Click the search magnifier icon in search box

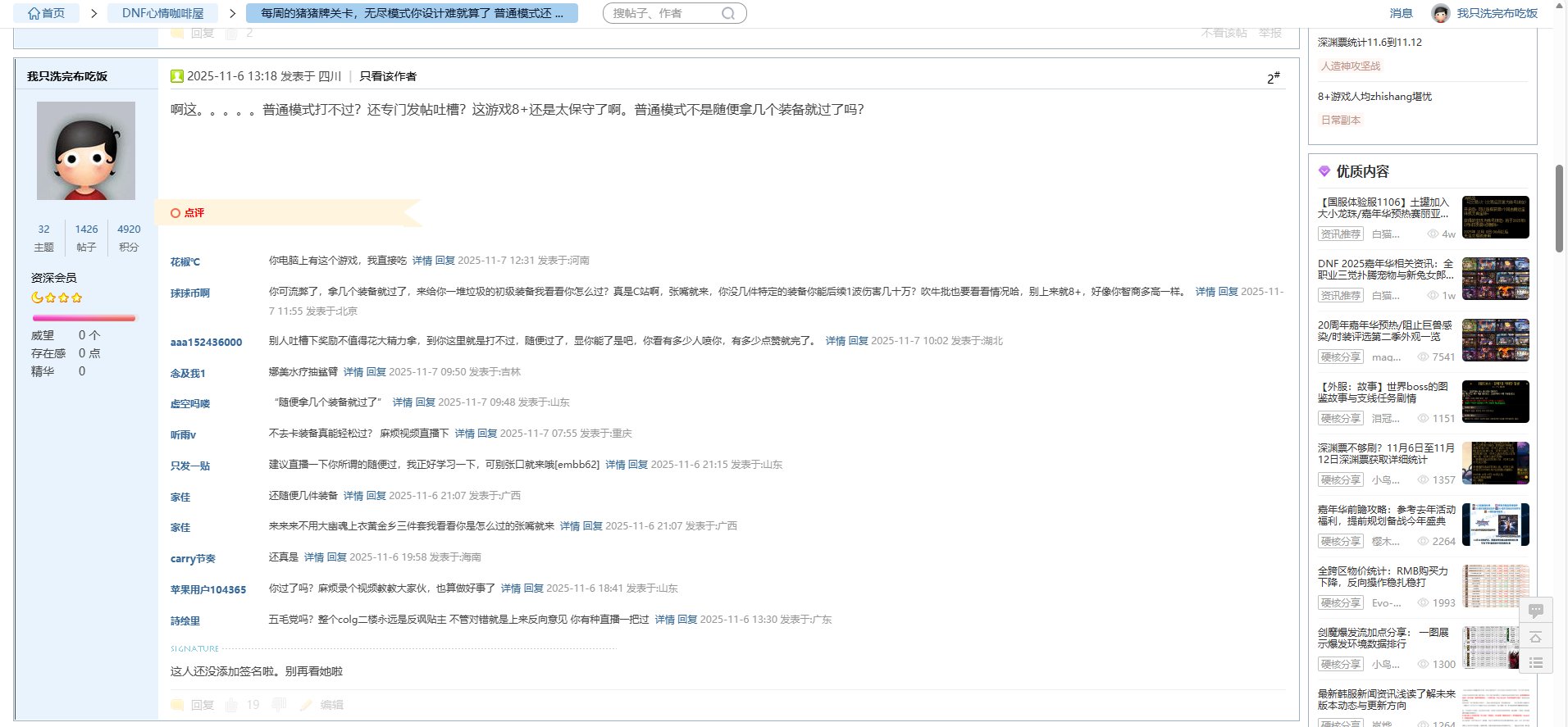pyautogui.click(x=727, y=14)
